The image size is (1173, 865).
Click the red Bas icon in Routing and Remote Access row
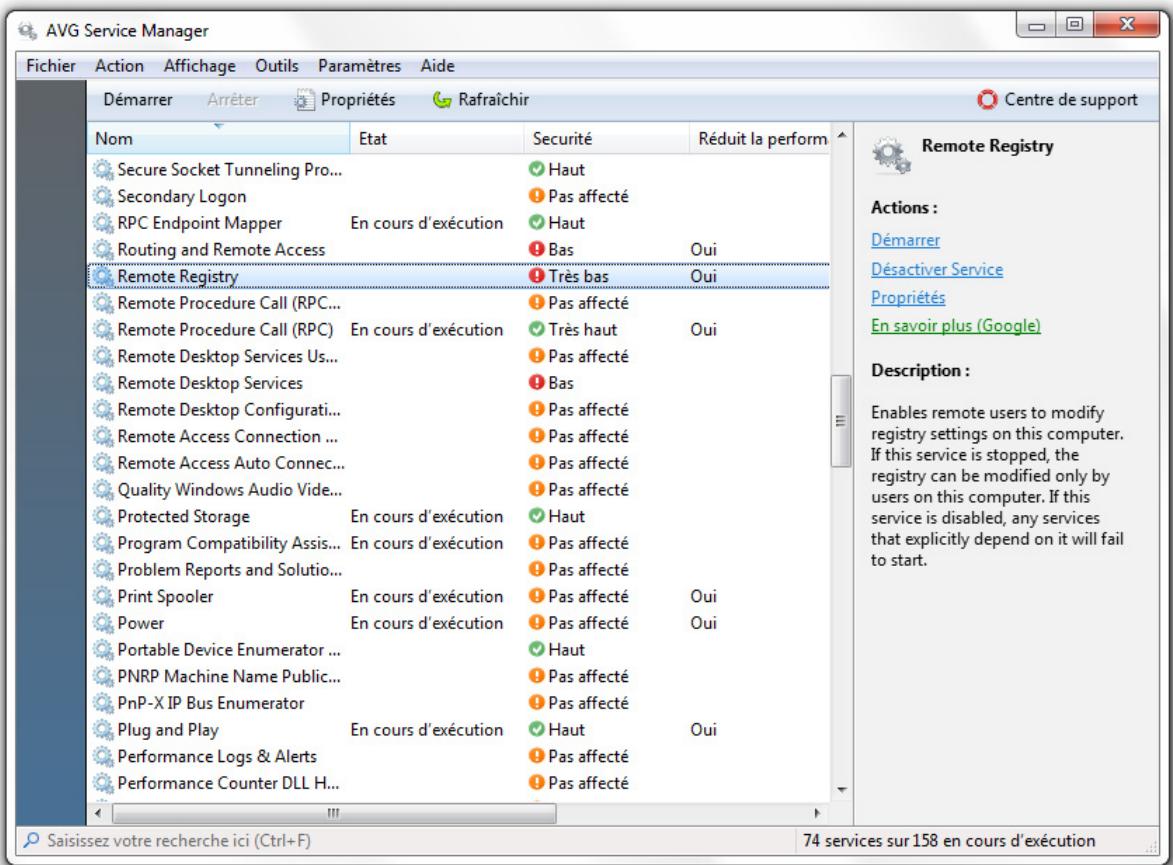click(536, 249)
